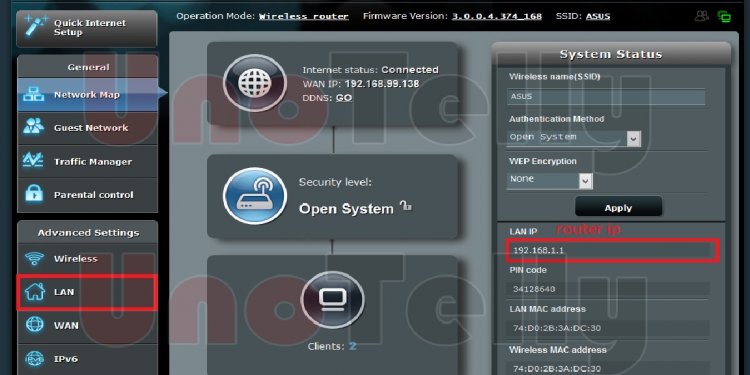
Task: Click the Clients computer icon
Action: (332, 300)
